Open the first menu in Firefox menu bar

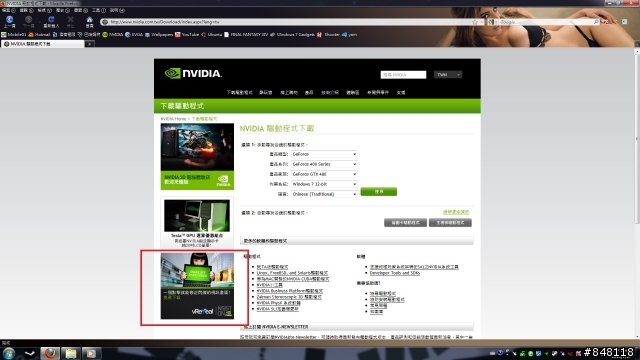tap(8, 10)
